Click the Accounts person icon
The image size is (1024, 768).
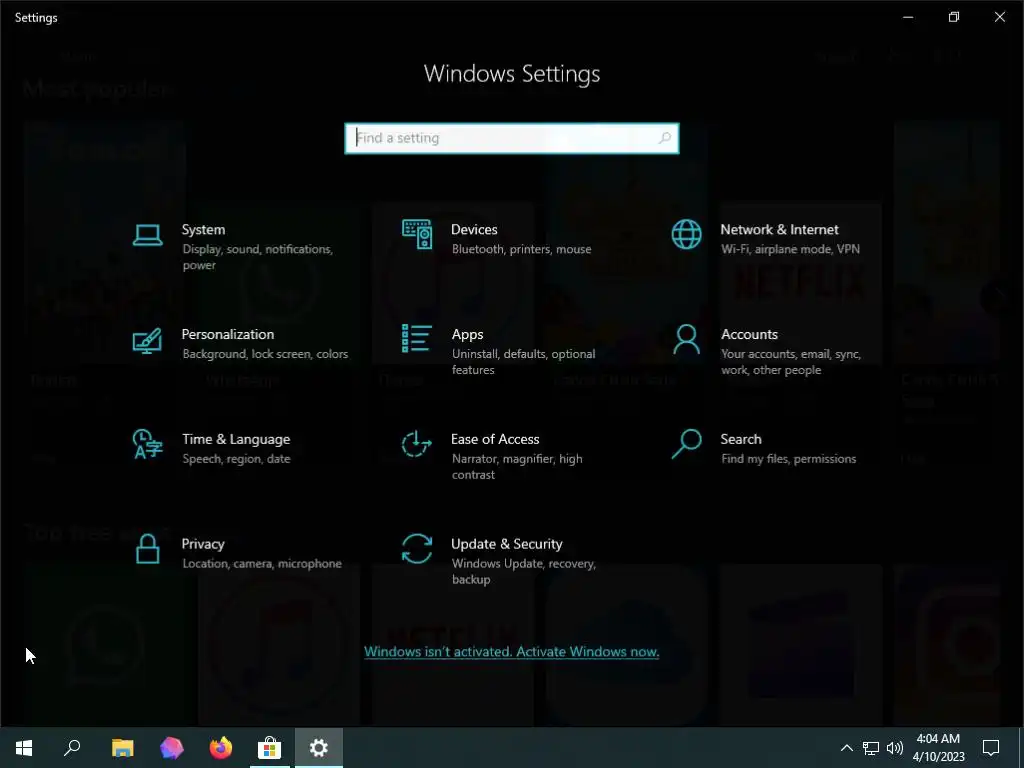click(x=686, y=340)
